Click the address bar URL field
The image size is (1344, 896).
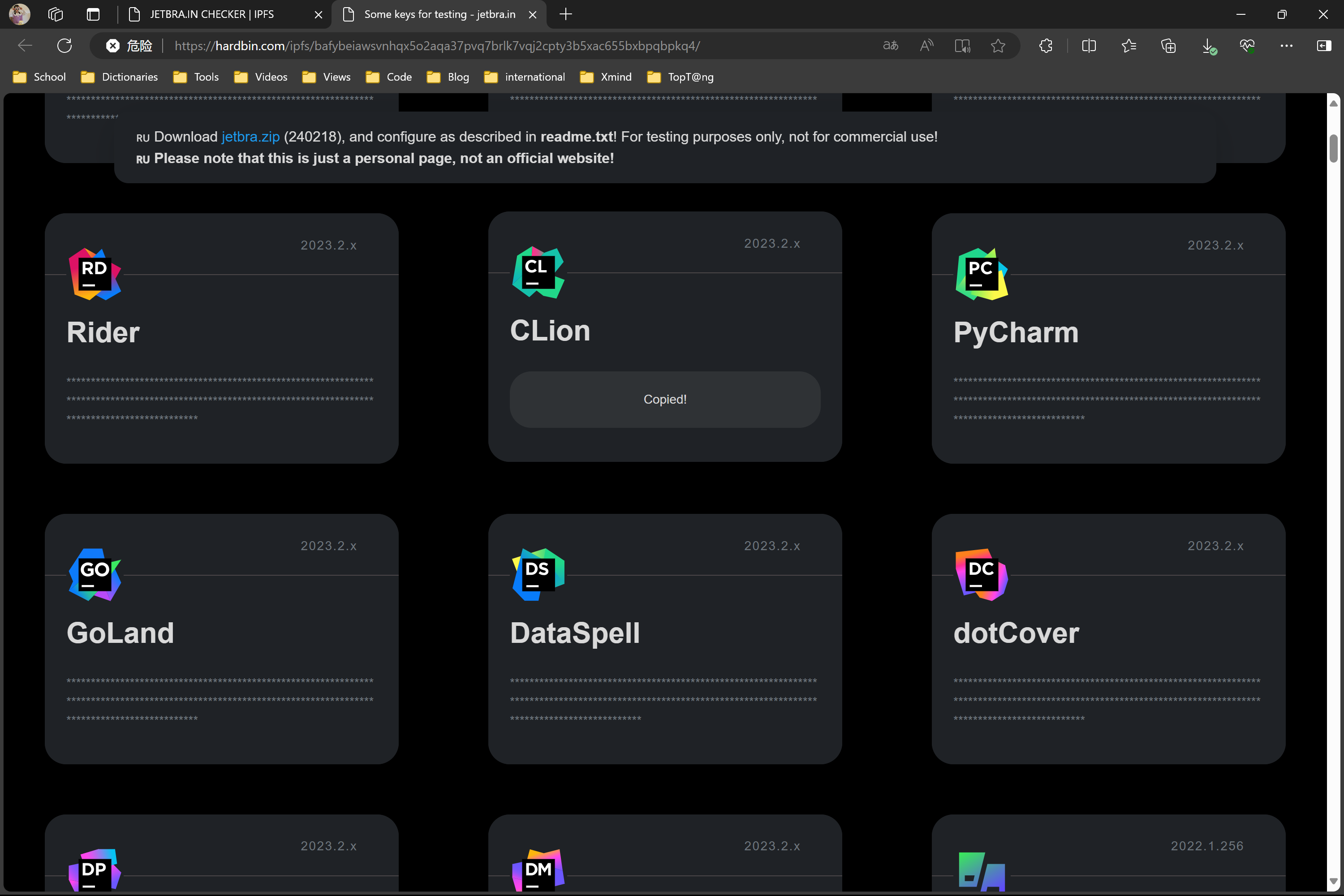(x=437, y=46)
